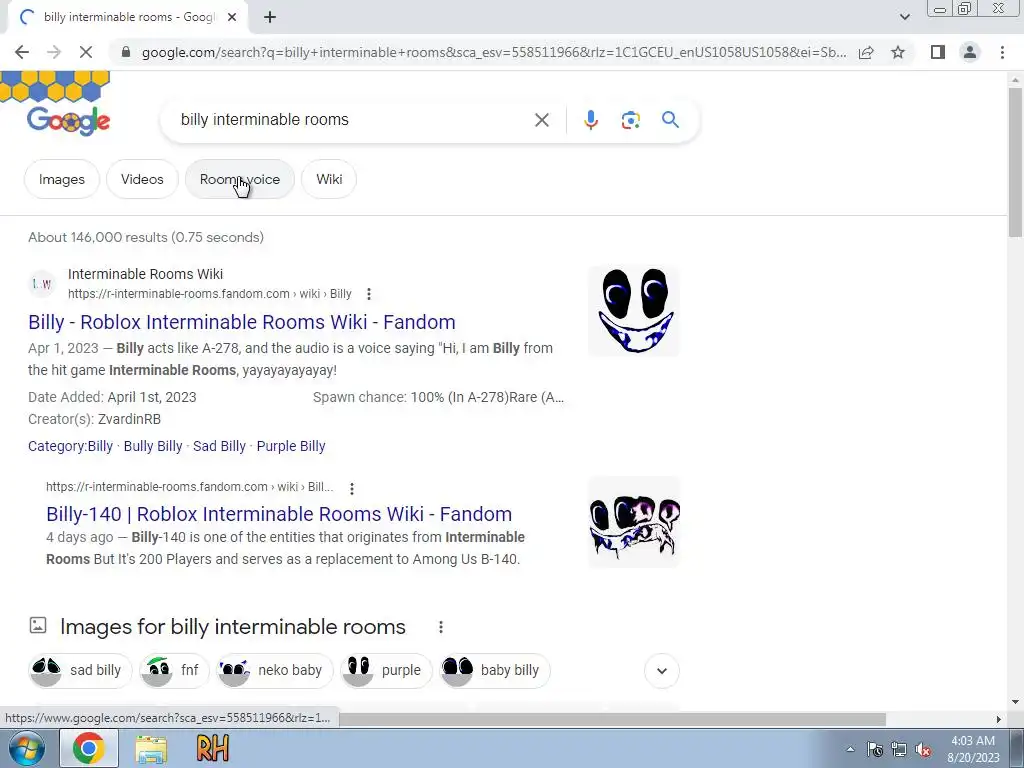Click the vertical scrollbar thumb
Screen dimensions: 1024x768
coord(1015,162)
